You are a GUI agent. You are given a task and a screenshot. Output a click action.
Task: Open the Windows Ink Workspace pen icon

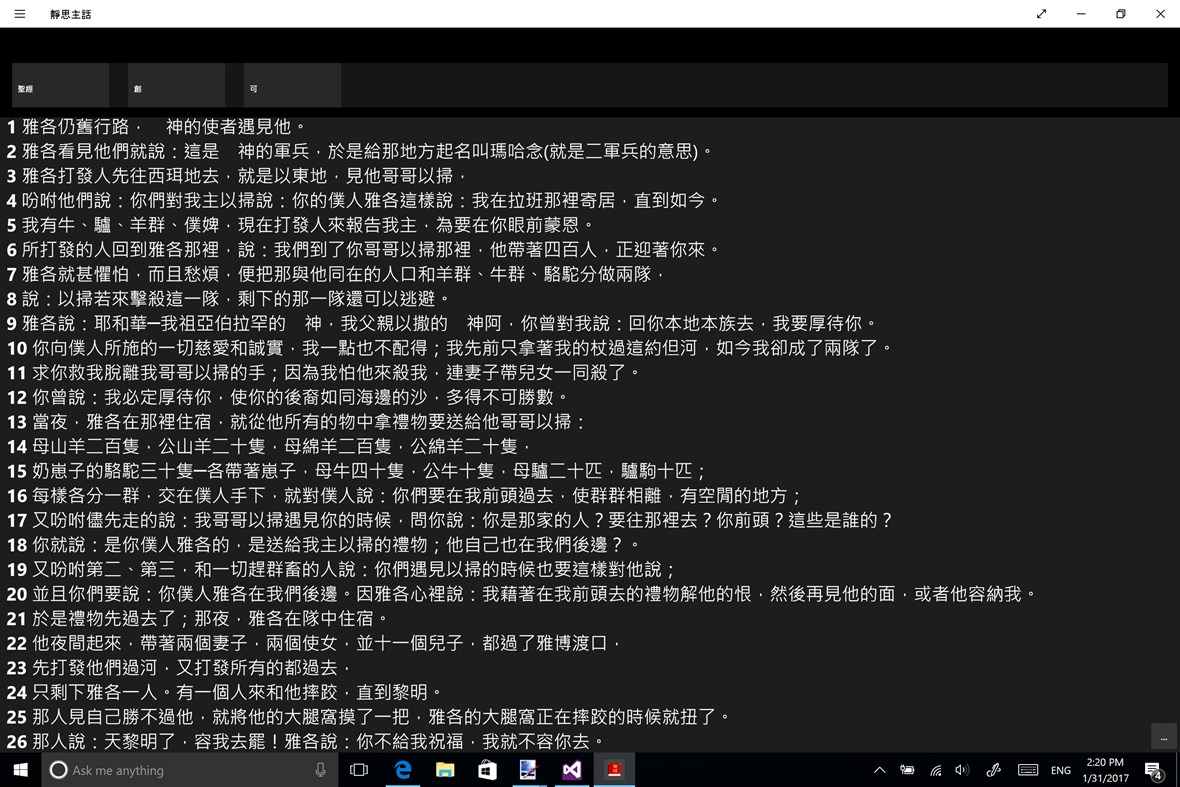pos(993,770)
